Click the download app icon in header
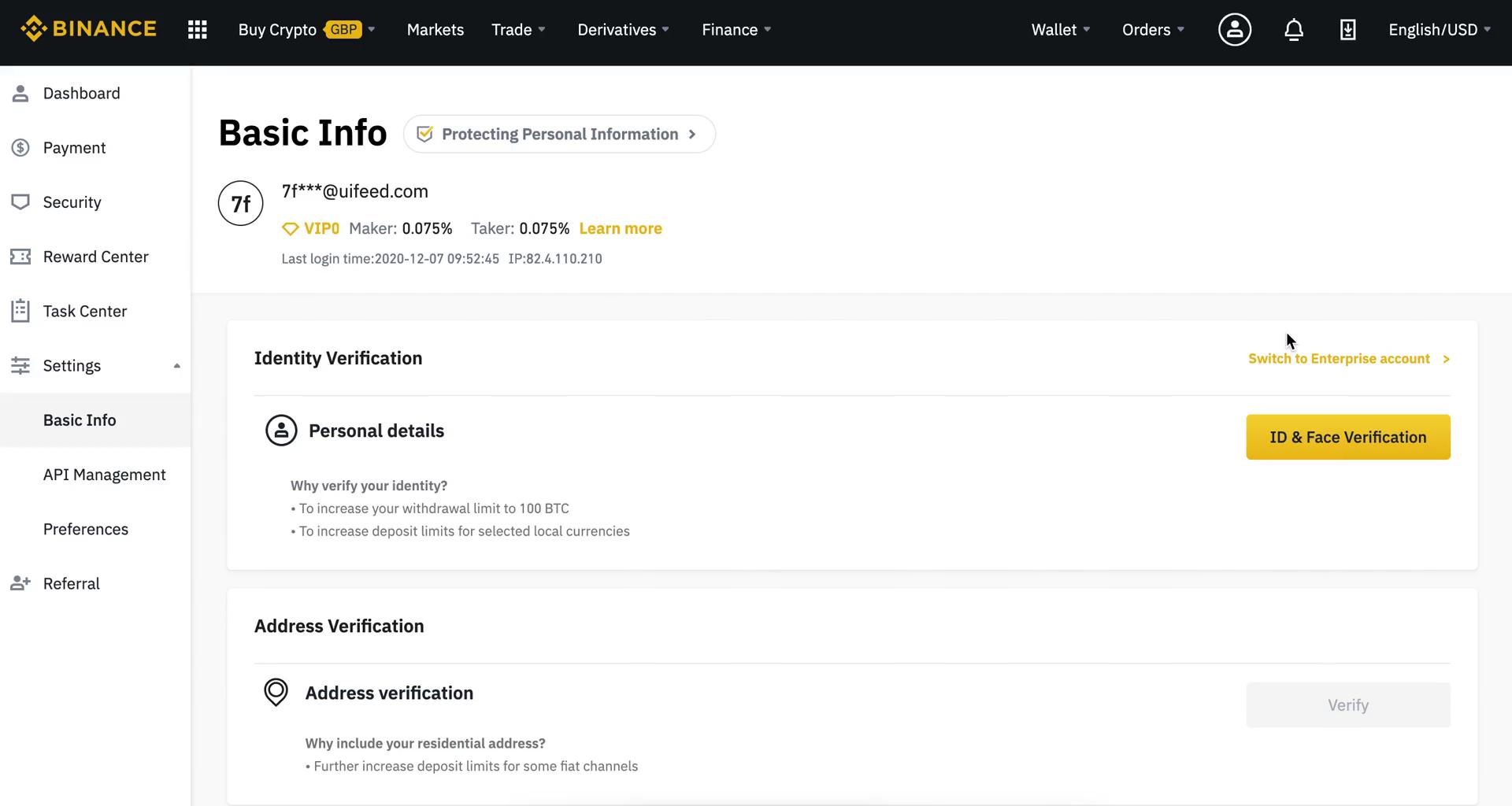Screen dimensions: 1512x806 [1348, 30]
